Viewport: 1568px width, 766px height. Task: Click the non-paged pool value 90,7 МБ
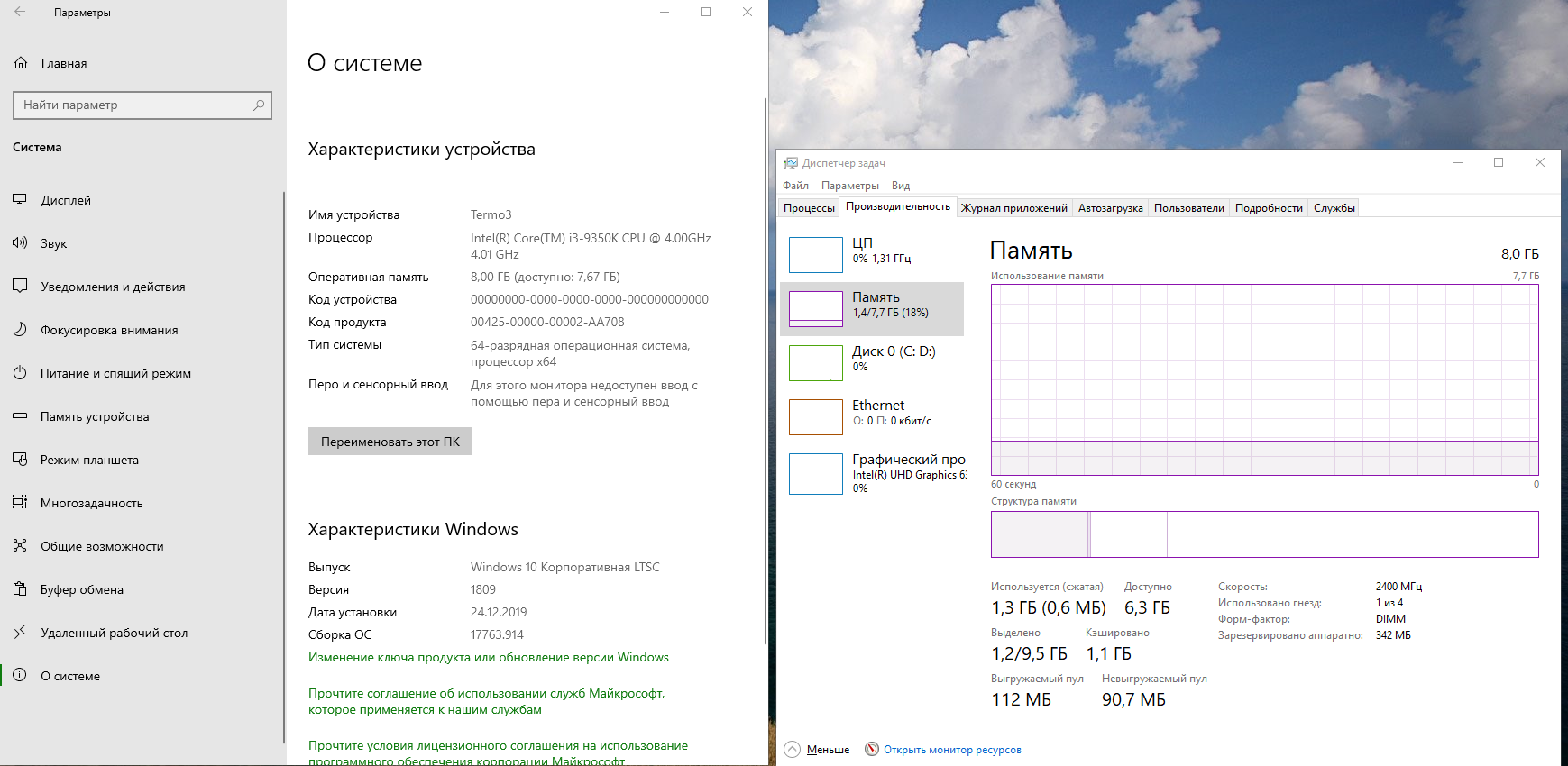[x=1133, y=699]
